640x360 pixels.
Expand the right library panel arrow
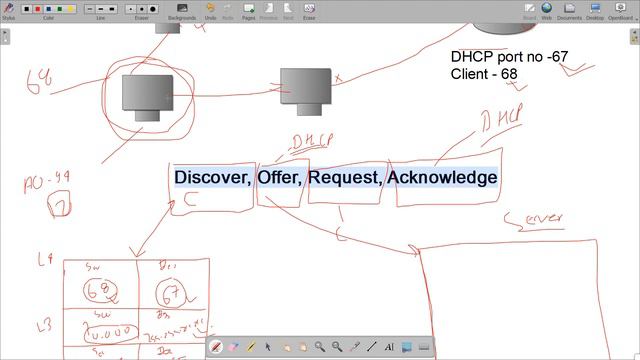634,36
